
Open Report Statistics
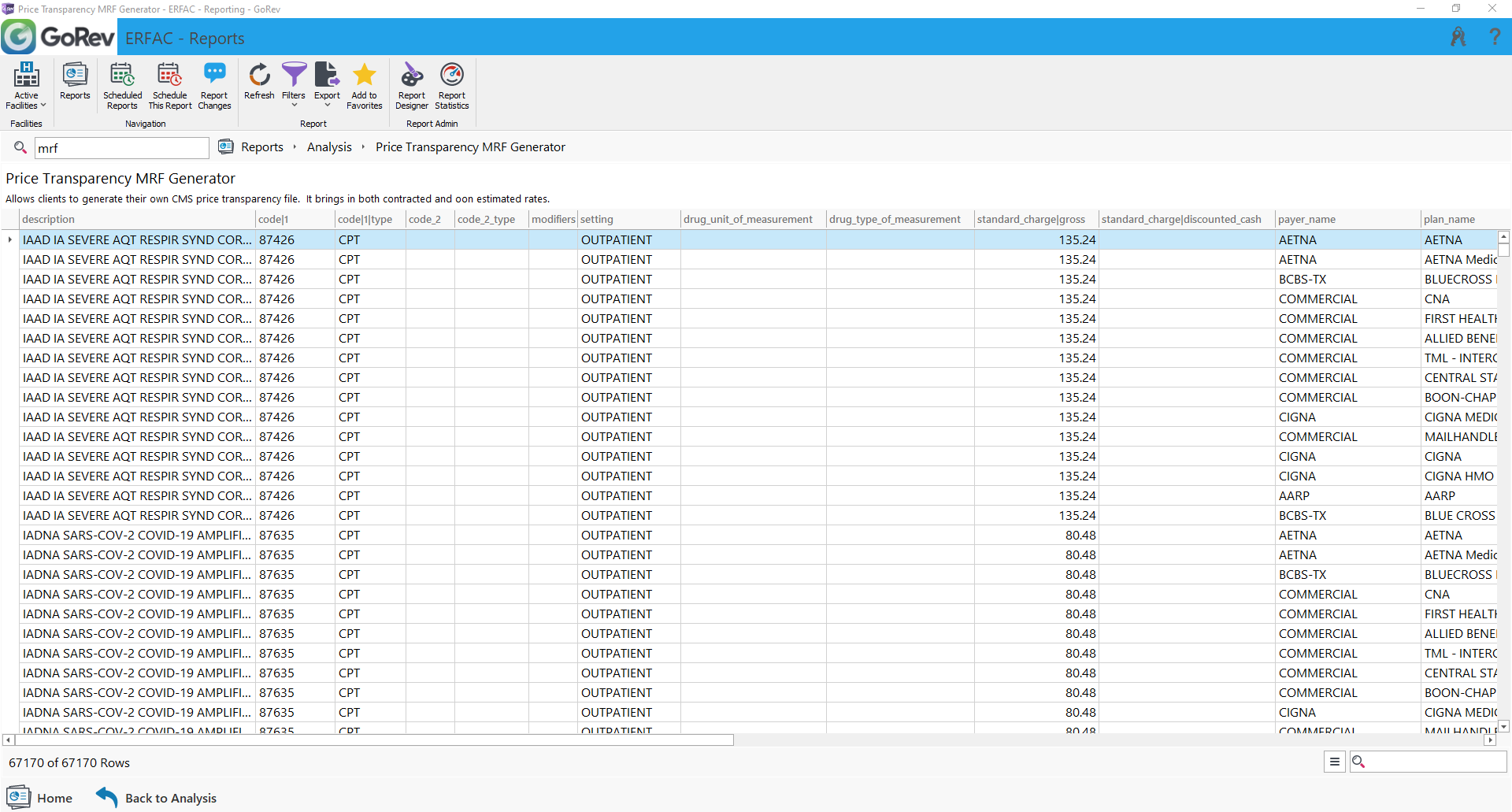point(452,86)
